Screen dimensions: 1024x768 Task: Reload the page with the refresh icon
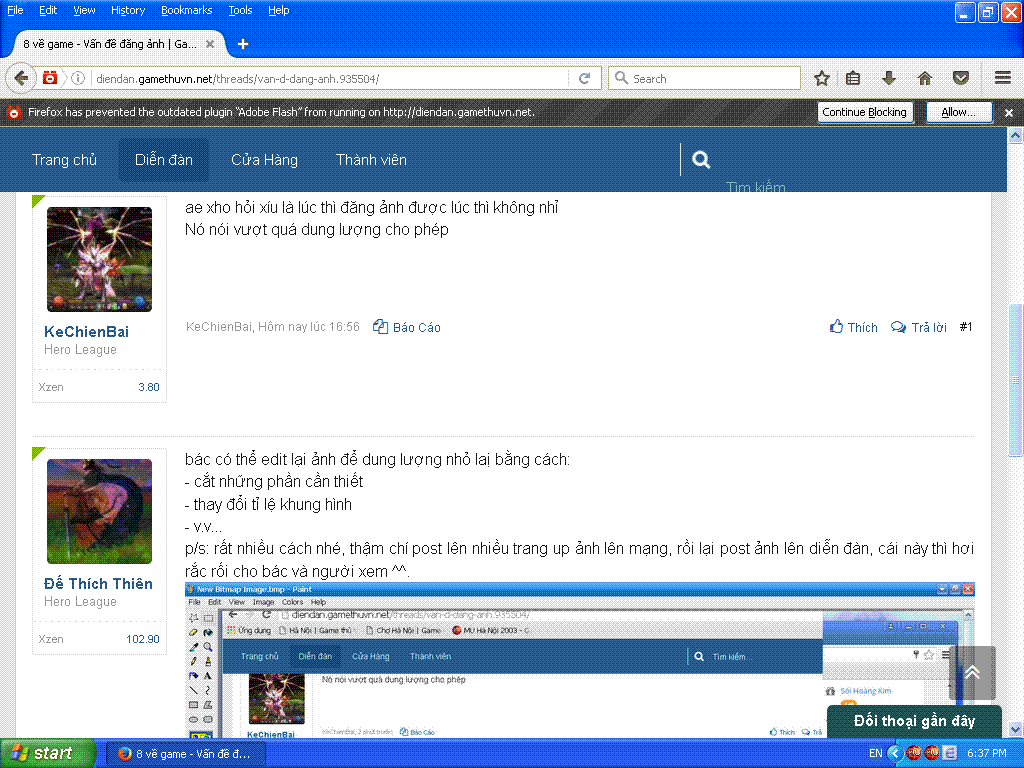pos(584,78)
